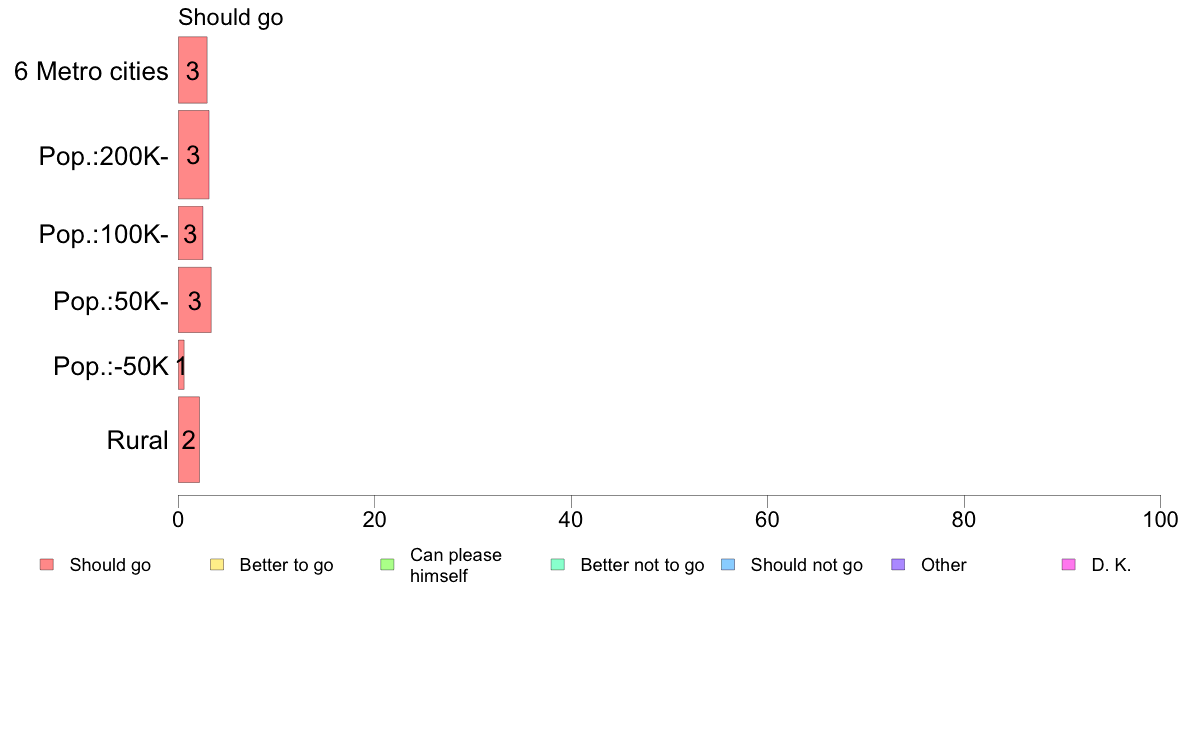This screenshot has height=736, width=1188.
Task: Click the 40 tick on x-axis
Action: click(571, 519)
